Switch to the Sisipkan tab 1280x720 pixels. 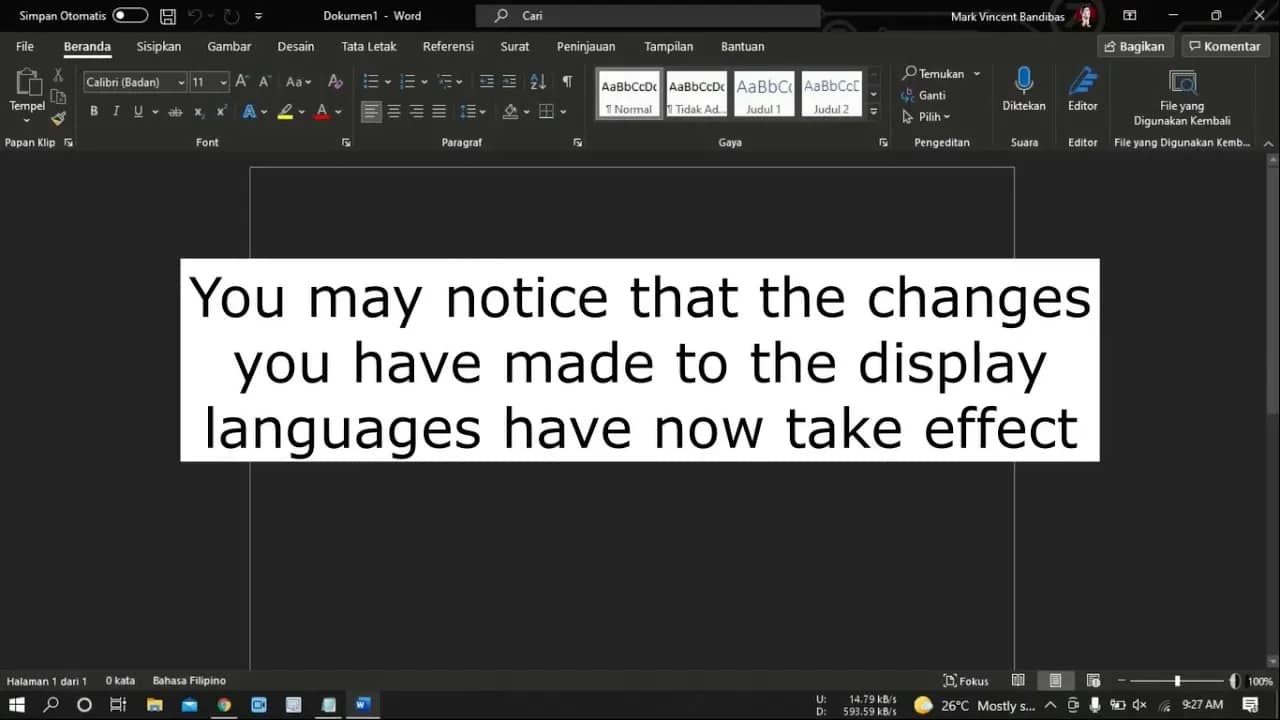pyautogui.click(x=158, y=46)
